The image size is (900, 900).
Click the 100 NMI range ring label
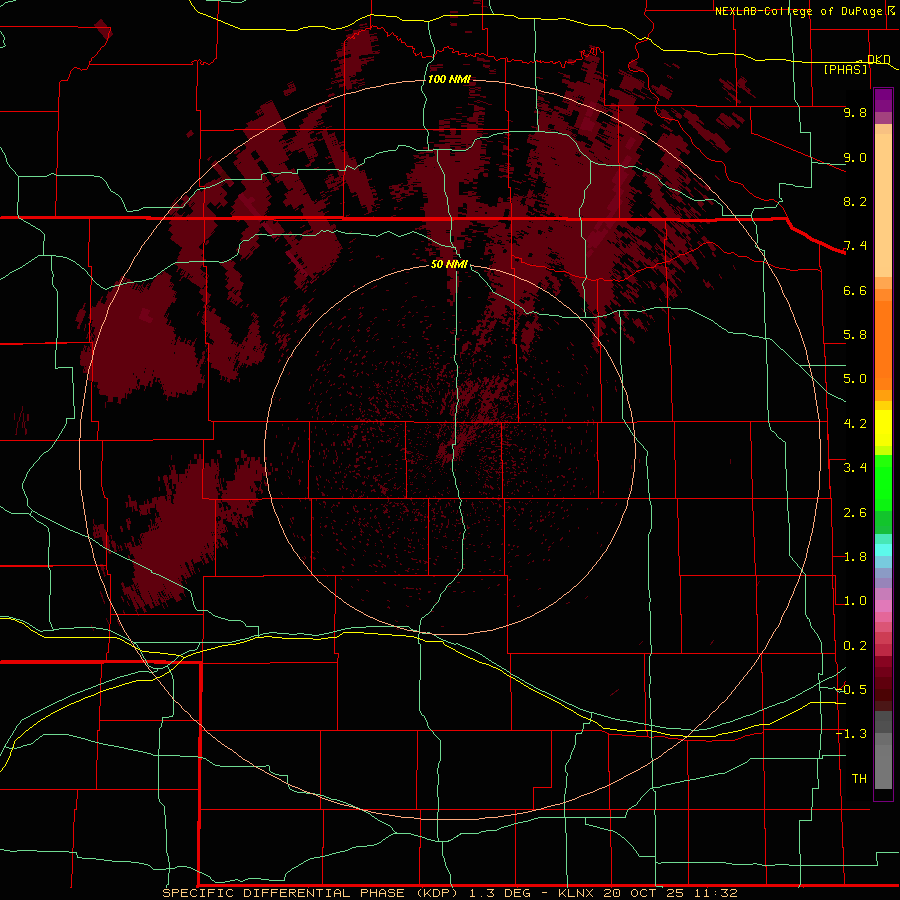click(x=449, y=79)
